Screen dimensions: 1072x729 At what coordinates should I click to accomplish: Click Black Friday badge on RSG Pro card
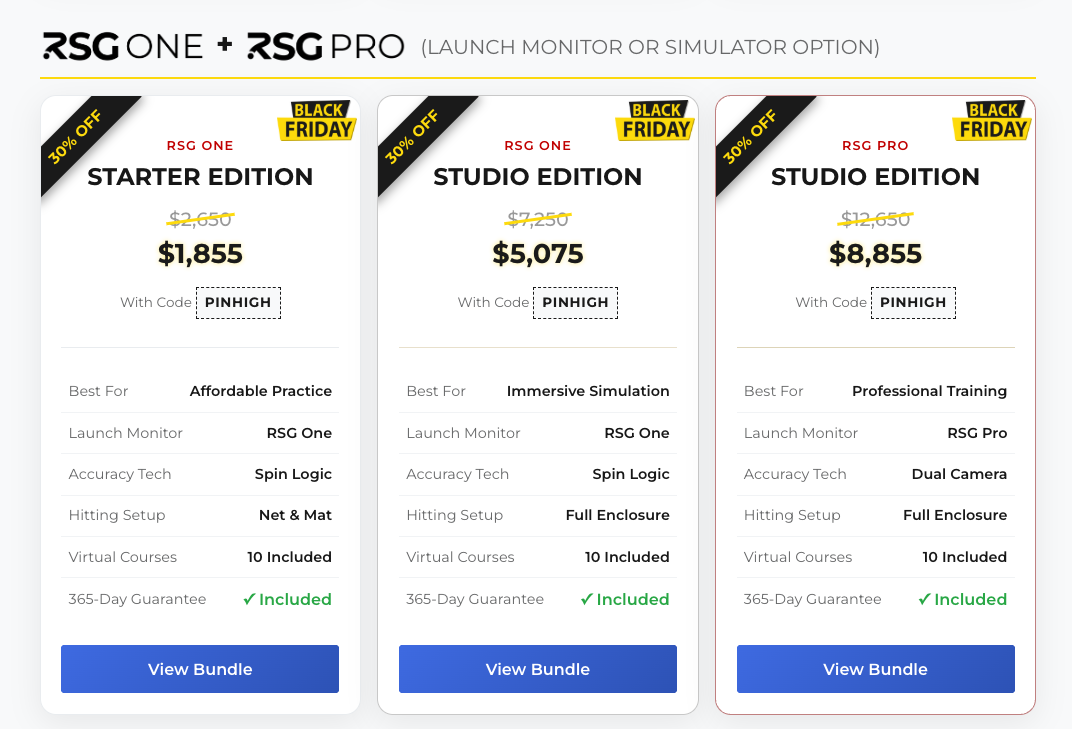pyautogui.click(x=992, y=120)
